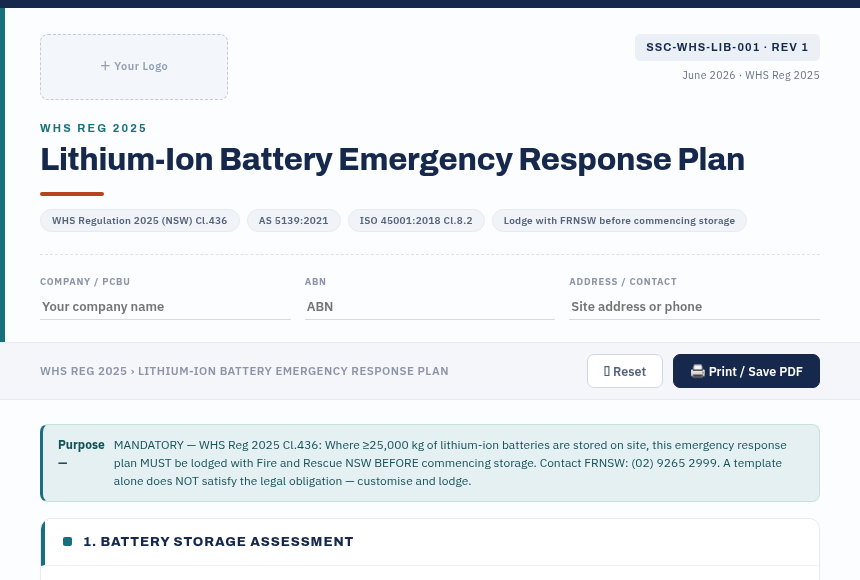Click Print / Save PDF button

[x=746, y=371]
